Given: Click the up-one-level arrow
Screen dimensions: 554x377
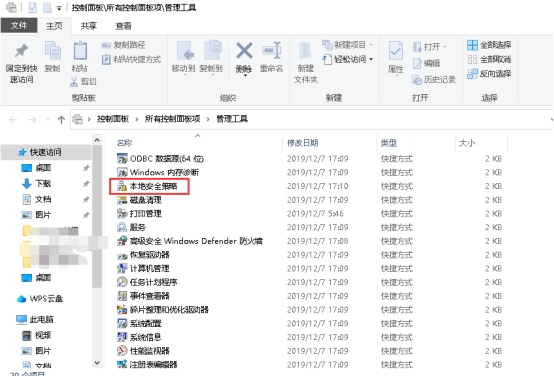Looking at the screenshot, I should (x=61, y=119).
